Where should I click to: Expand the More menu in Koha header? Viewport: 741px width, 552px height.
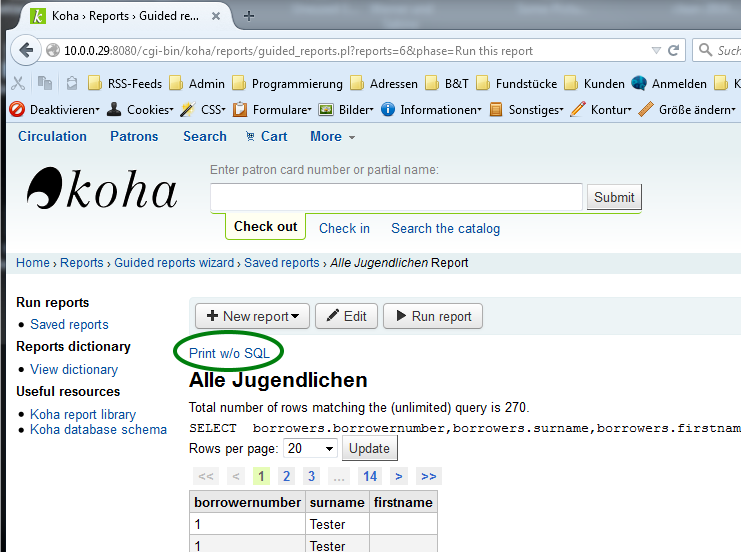tap(332, 136)
